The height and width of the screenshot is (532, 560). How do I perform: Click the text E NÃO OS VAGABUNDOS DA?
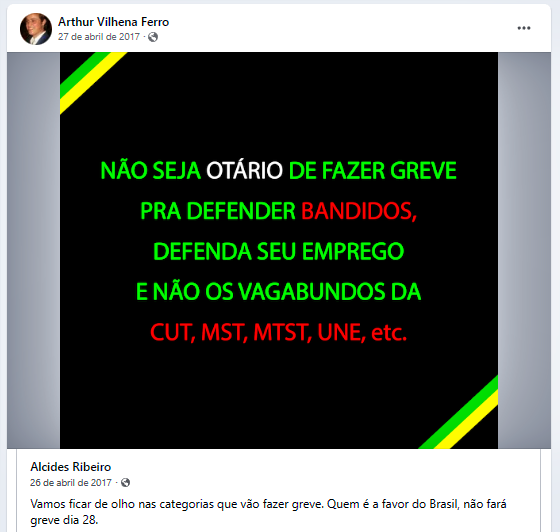click(x=279, y=292)
